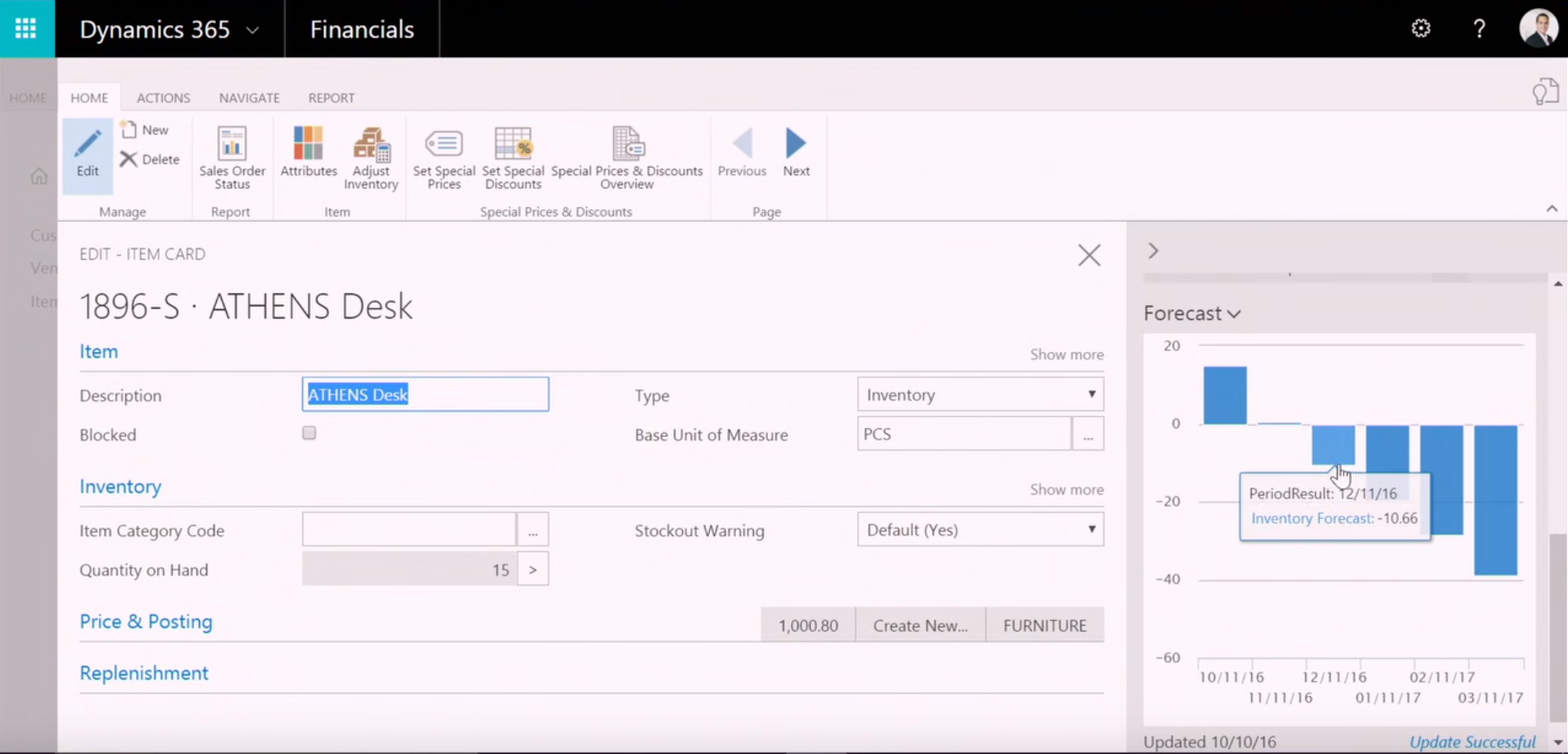This screenshot has width=1568, height=754.
Task: Open Set Special Prices
Action: pyautogui.click(x=444, y=158)
